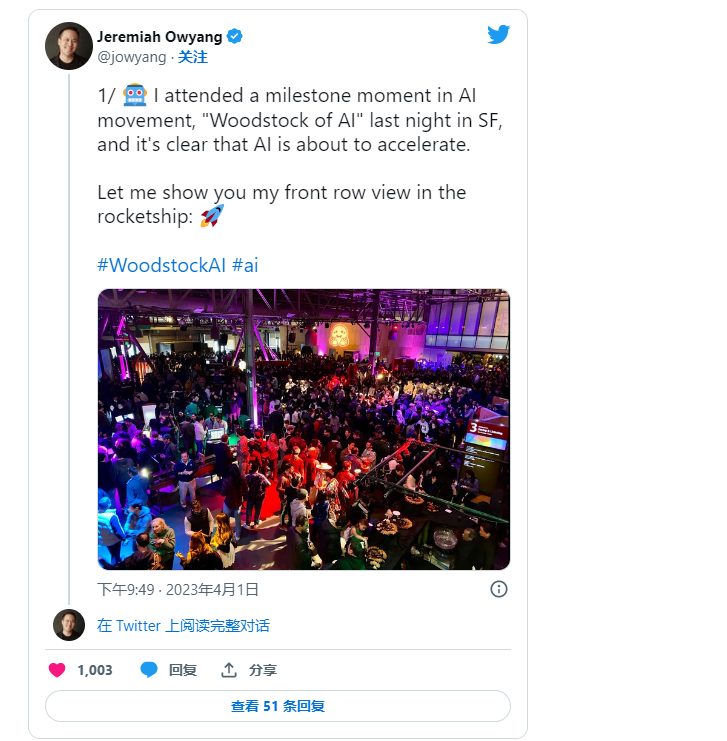The width and height of the screenshot is (727, 741).
Task: Click the share upload arrow icon
Action: (229, 670)
